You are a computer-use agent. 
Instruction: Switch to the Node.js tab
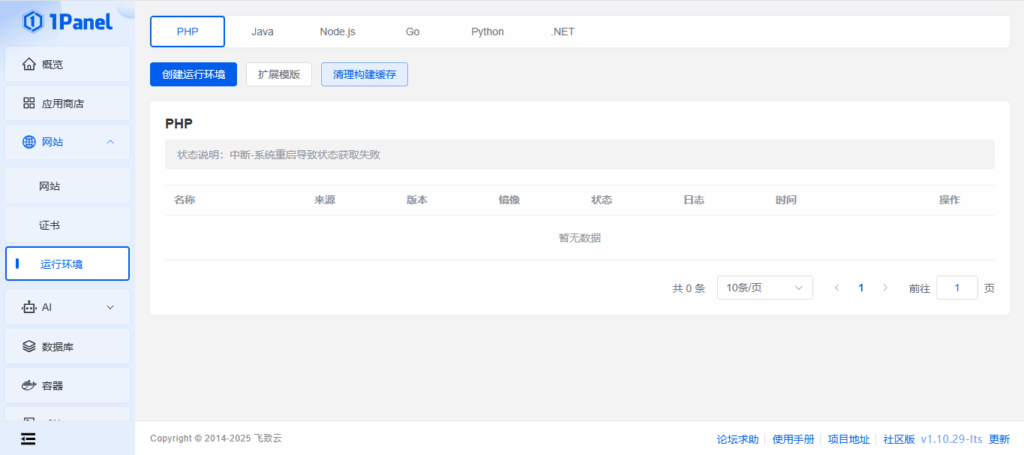click(x=337, y=31)
